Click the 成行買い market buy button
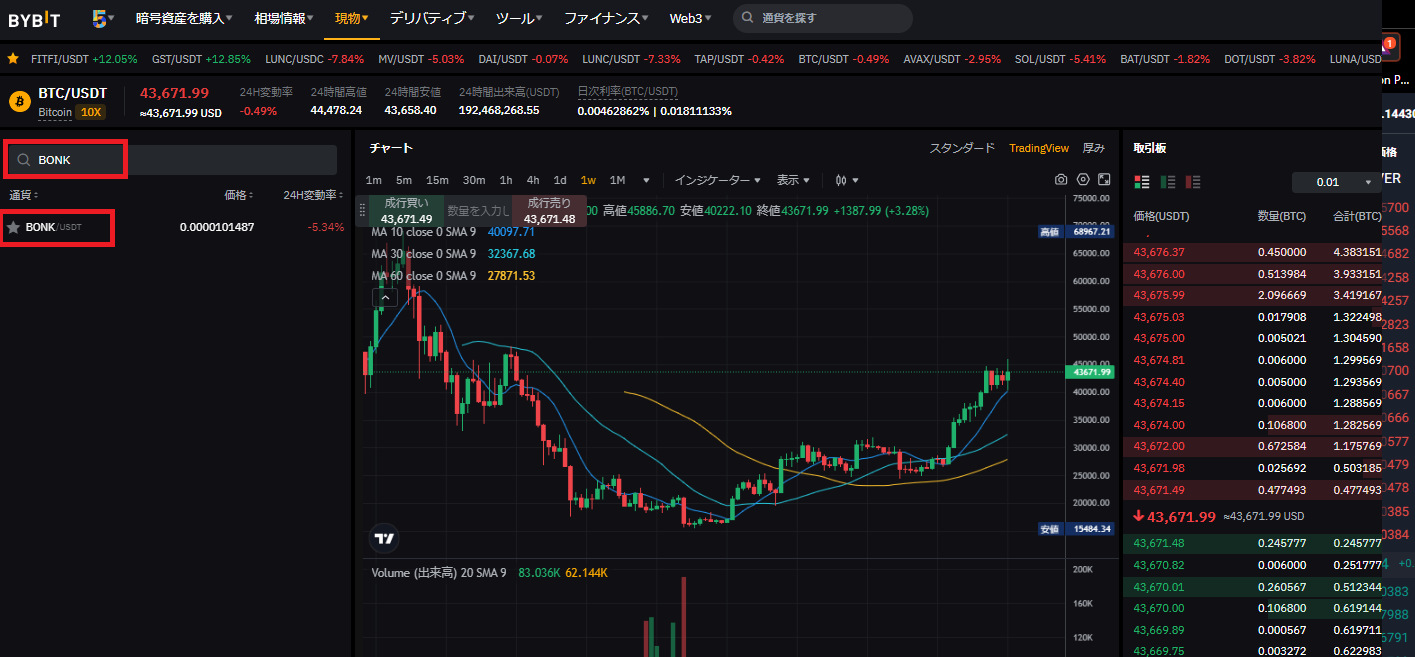Image resolution: width=1415 pixels, height=657 pixels. [x=407, y=211]
